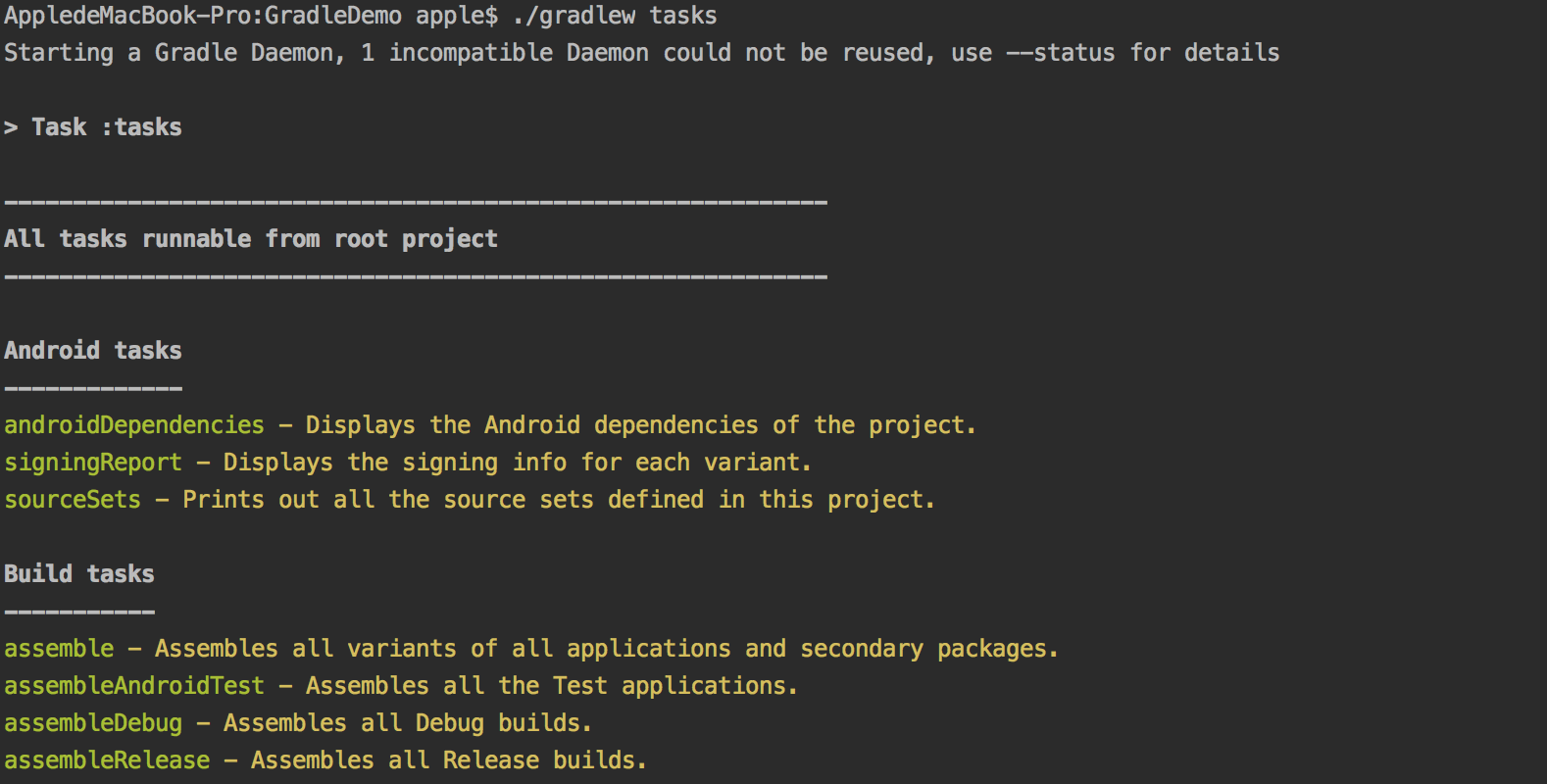The image size is (1547, 784).
Task: Click the "Assembles all Release builds" description
Action: 448,760
